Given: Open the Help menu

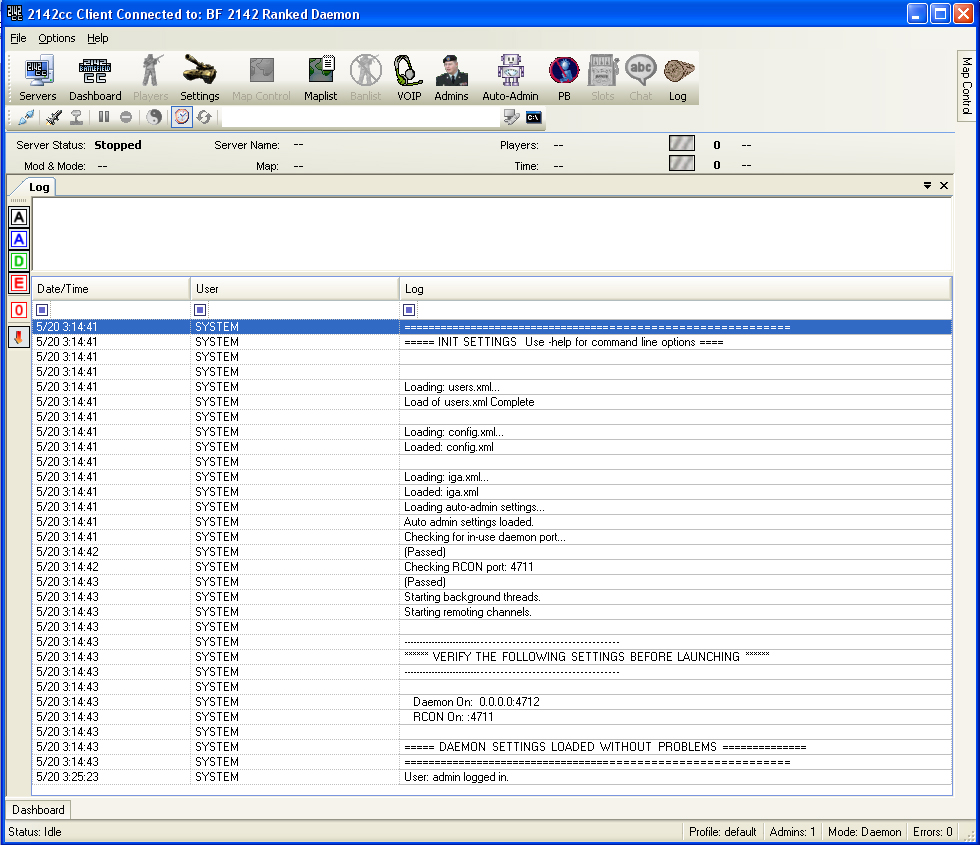Looking at the screenshot, I should coord(98,38).
